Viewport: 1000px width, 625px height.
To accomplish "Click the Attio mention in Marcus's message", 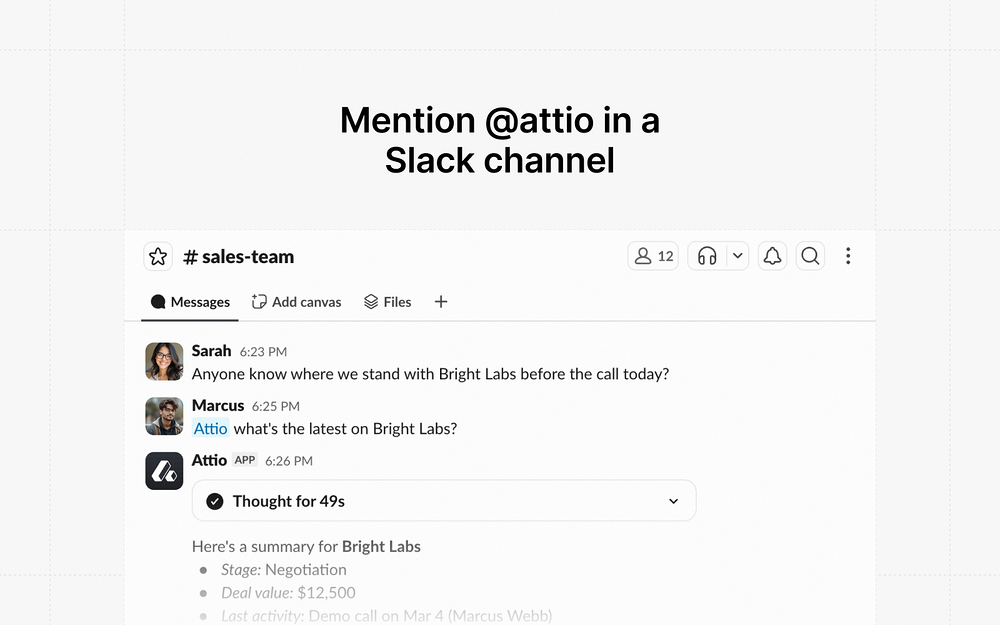I will click(210, 429).
